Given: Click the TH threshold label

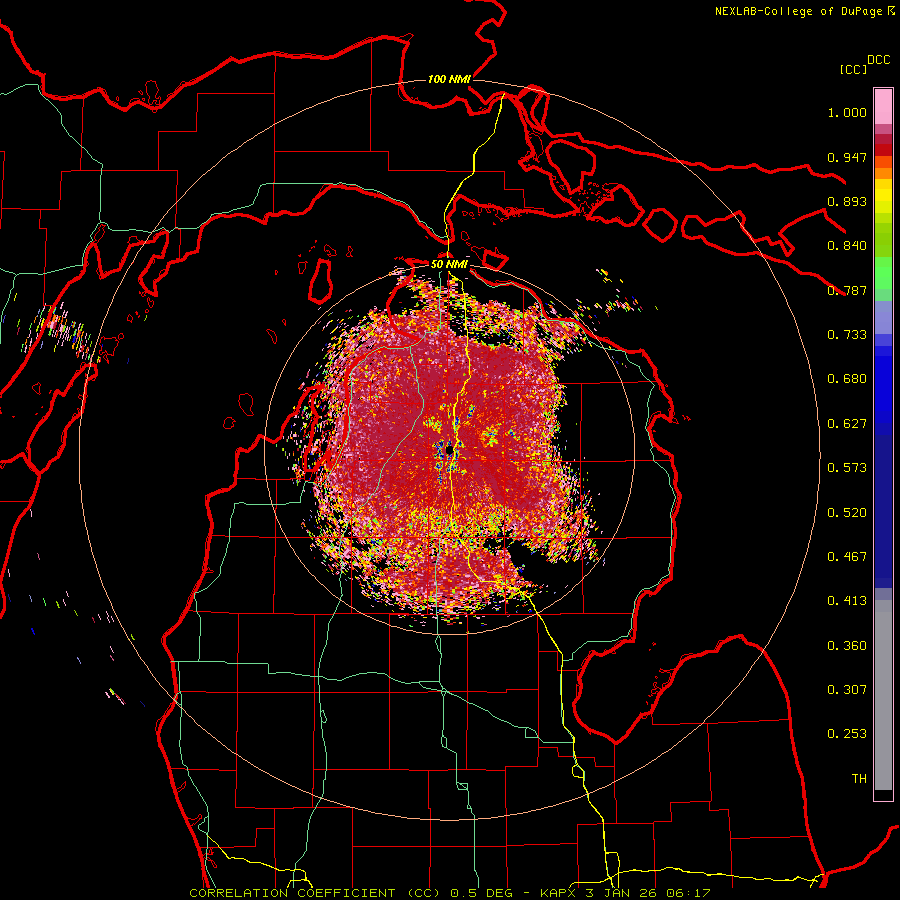Looking at the screenshot, I should (x=859, y=779).
